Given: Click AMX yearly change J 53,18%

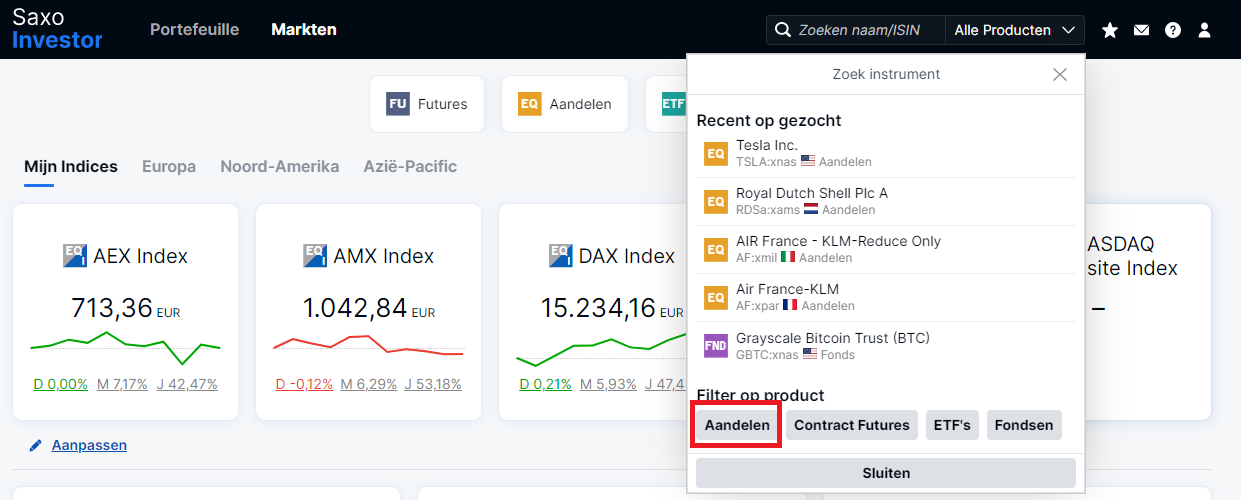Looking at the screenshot, I should (x=433, y=384).
